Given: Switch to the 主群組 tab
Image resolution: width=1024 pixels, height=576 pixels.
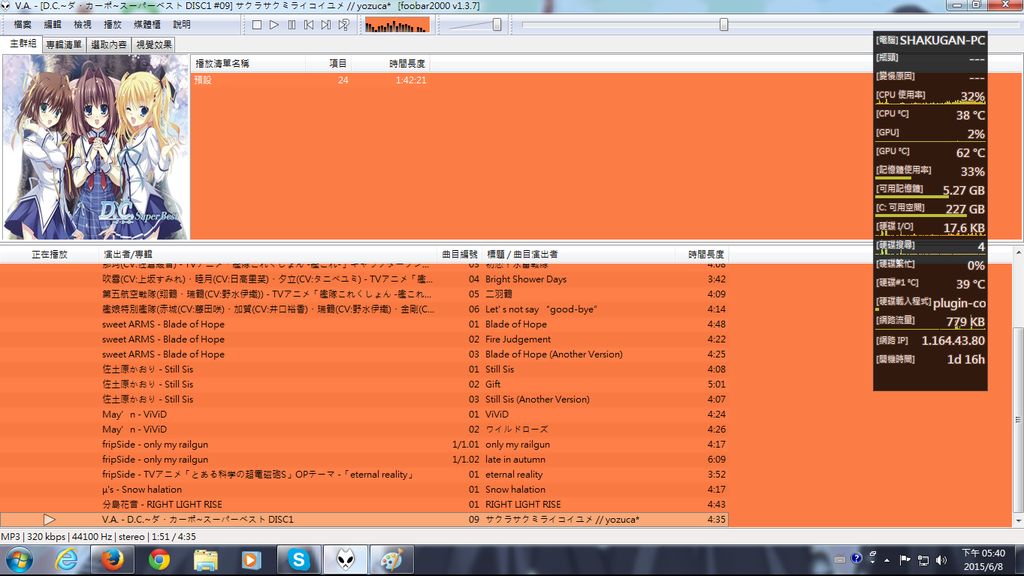Looking at the screenshot, I should coord(22,44).
